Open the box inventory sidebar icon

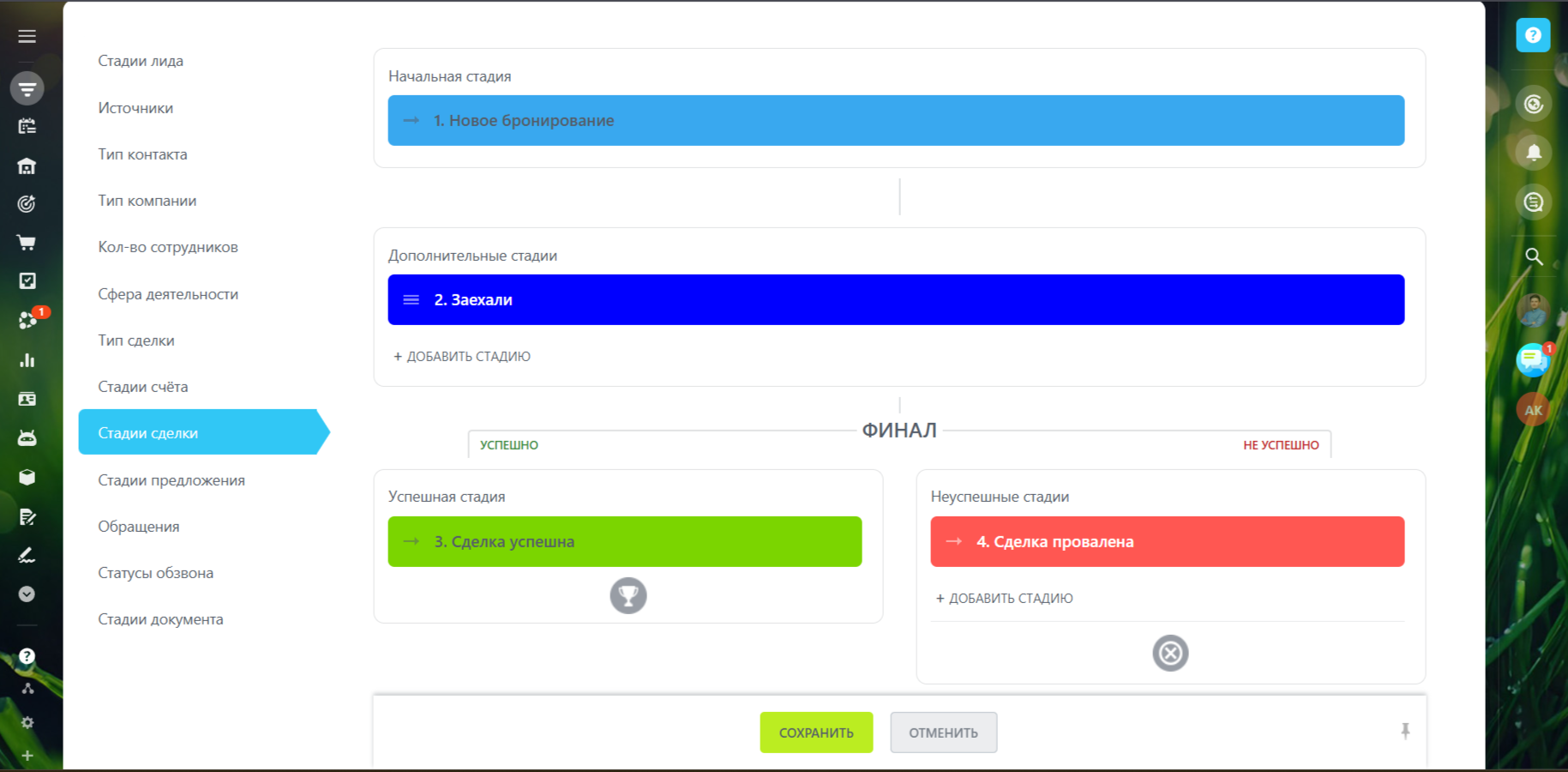click(27, 477)
